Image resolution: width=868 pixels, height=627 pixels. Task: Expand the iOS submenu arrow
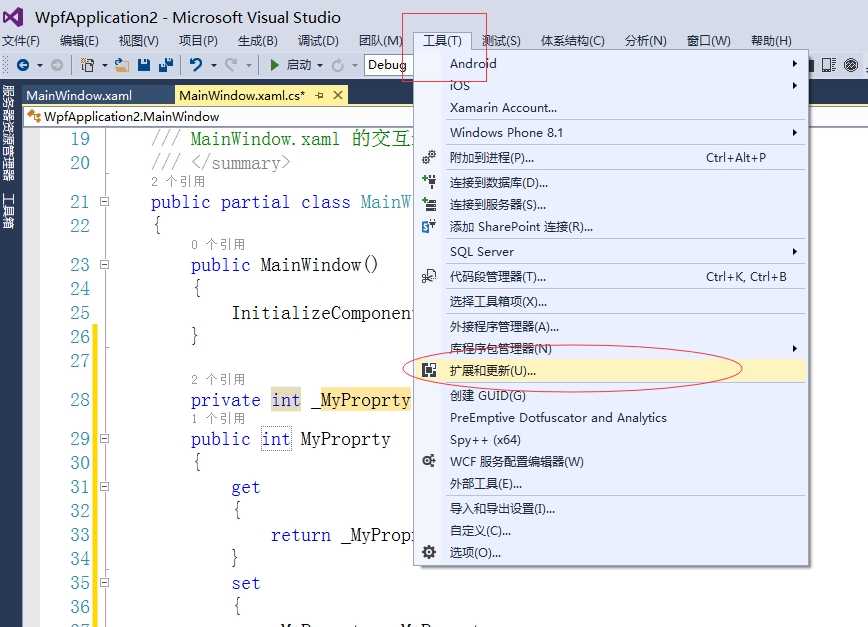coord(794,86)
